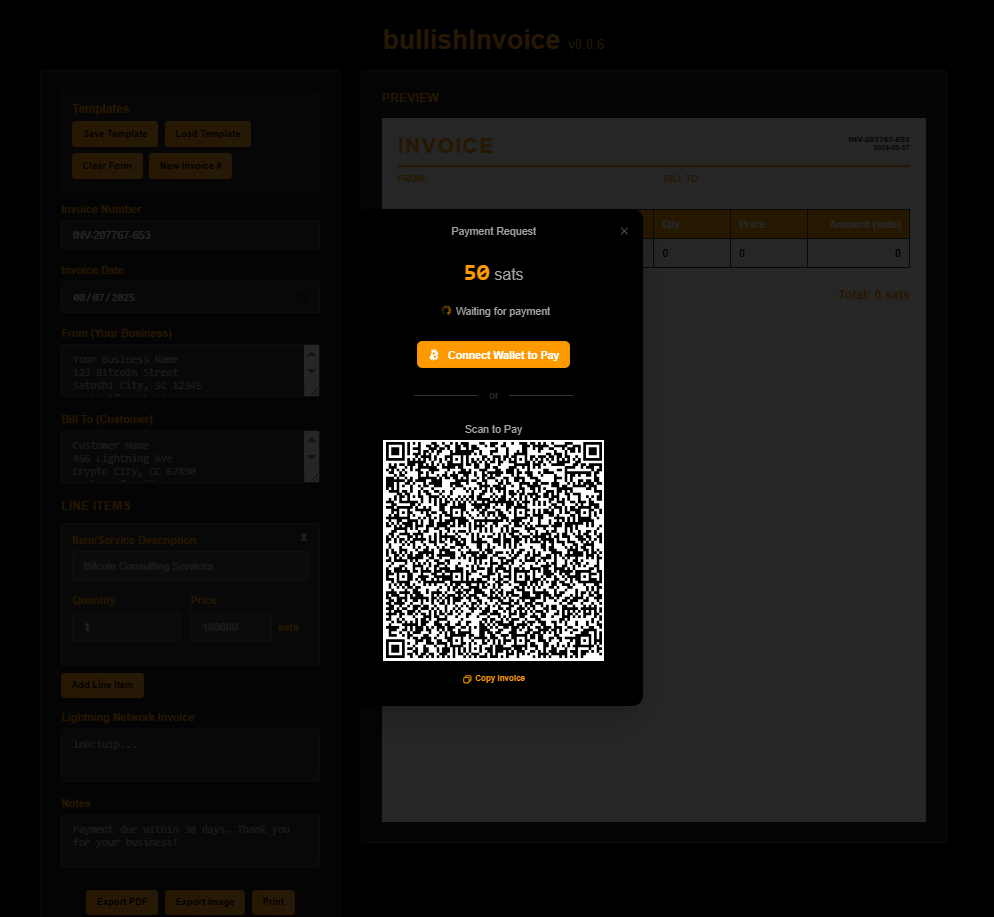Click the Load Template button
This screenshot has height=917, width=994.
tap(208, 134)
